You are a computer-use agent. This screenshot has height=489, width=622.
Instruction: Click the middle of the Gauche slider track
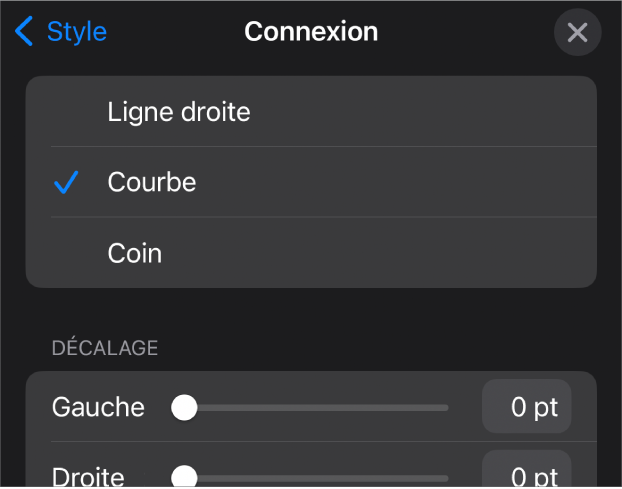click(x=316, y=408)
